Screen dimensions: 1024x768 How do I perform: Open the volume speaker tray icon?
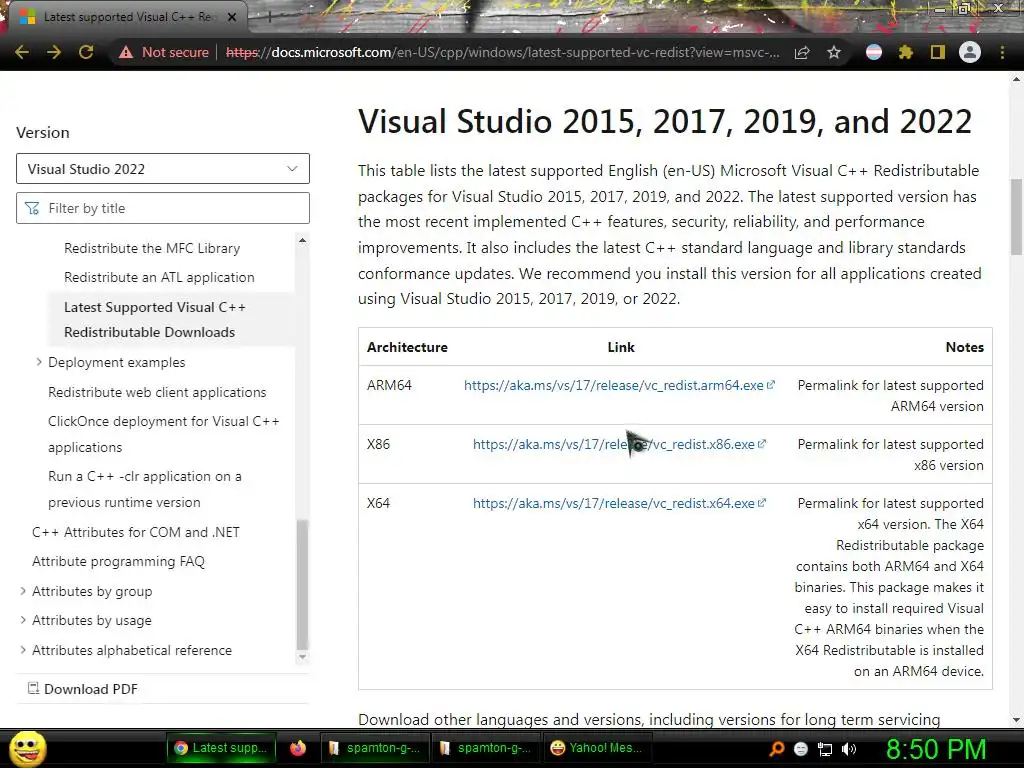(x=849, y=749)
